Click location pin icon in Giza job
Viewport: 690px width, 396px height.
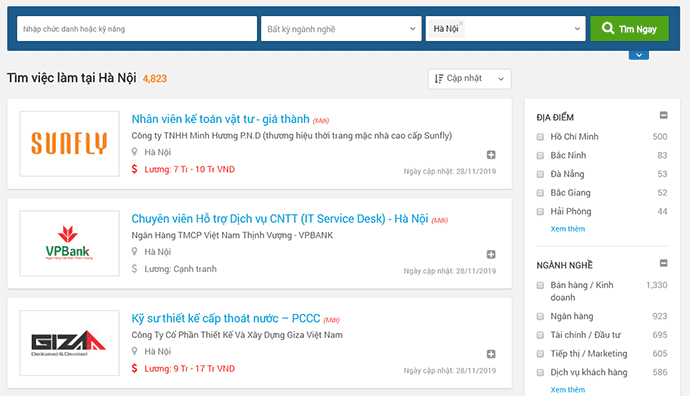click(x=135, y=351)
